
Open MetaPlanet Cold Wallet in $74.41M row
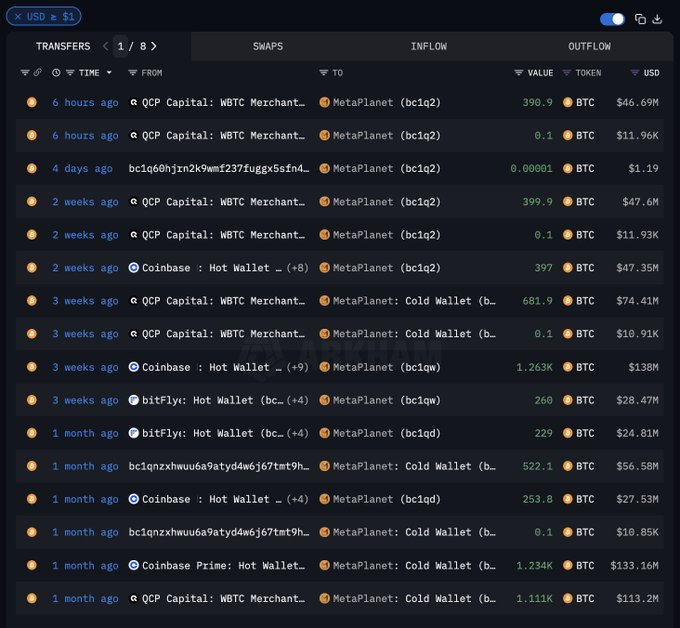coord(414,301)
